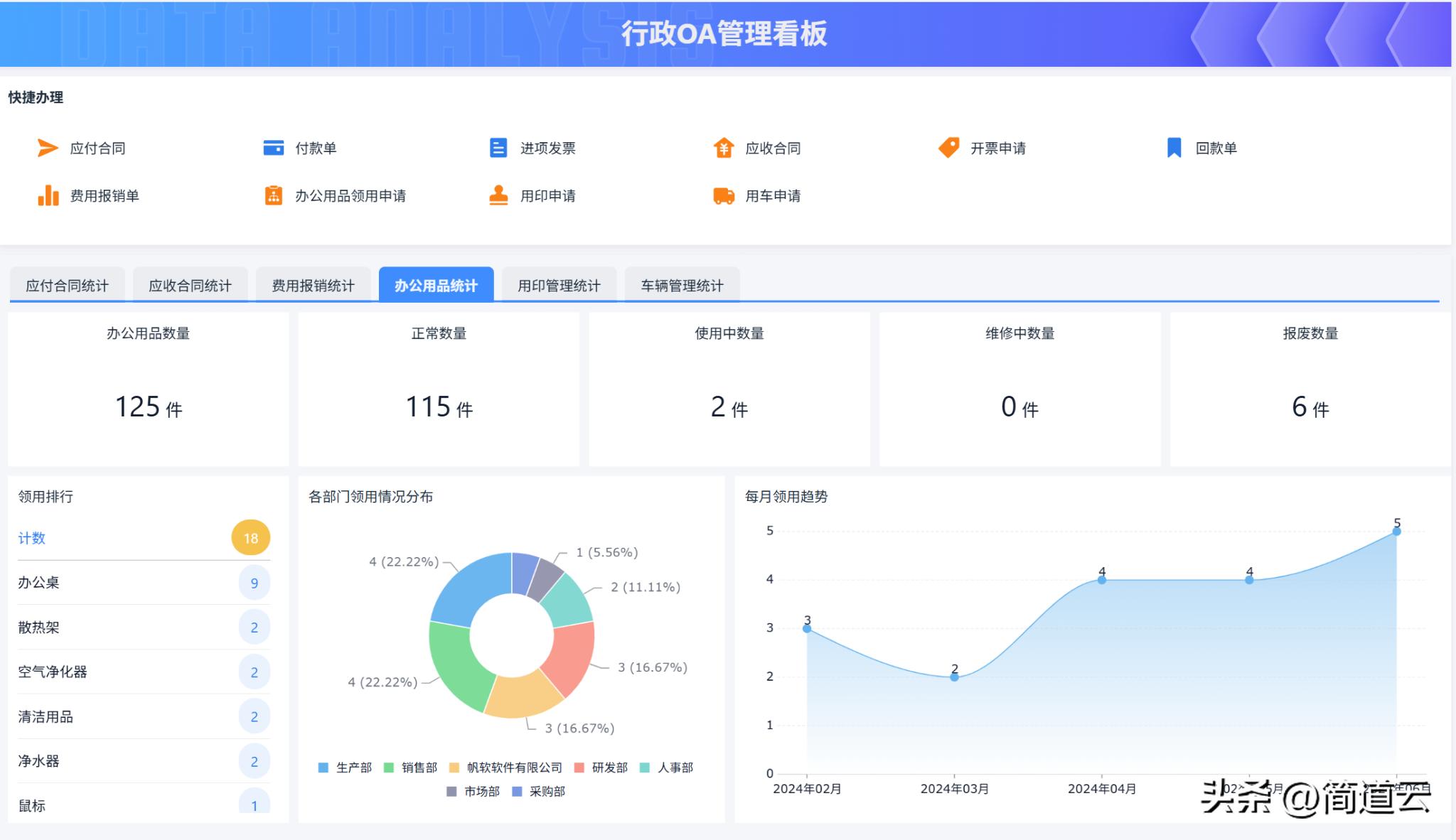This screenshot has height=840, width=1456.
Task: Click the 清洁用品 row in ranking list
Action: click(144, 716)
